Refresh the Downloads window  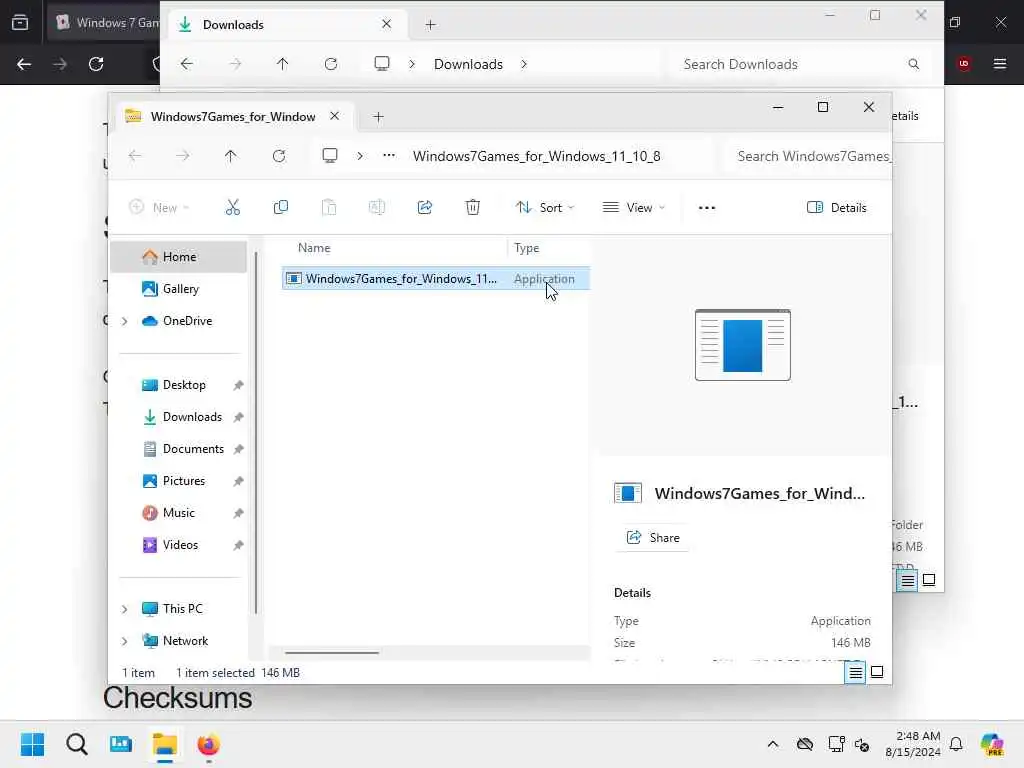click(x=331, y=64)
